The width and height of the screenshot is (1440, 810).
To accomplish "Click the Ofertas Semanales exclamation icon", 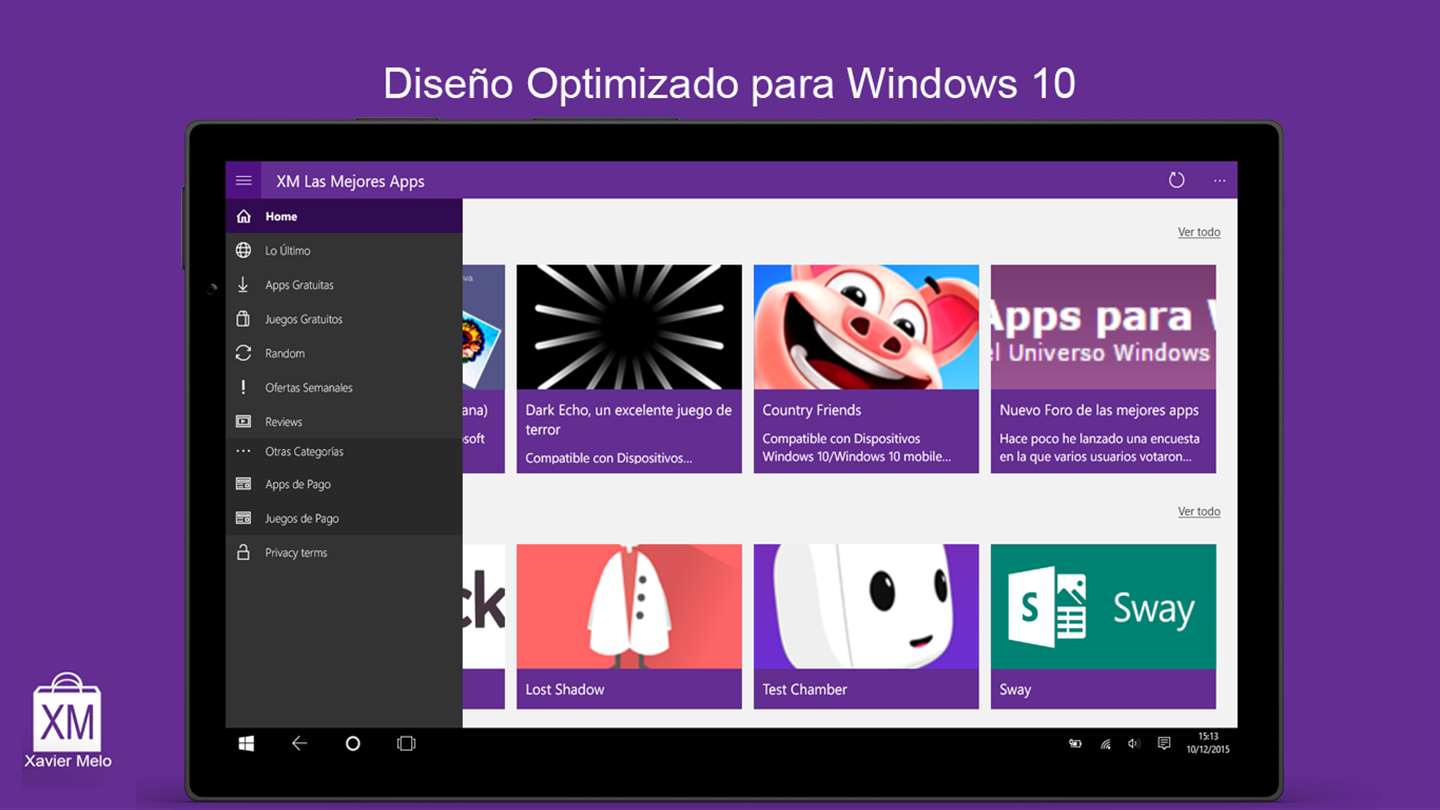I will (x=243, y=387).
